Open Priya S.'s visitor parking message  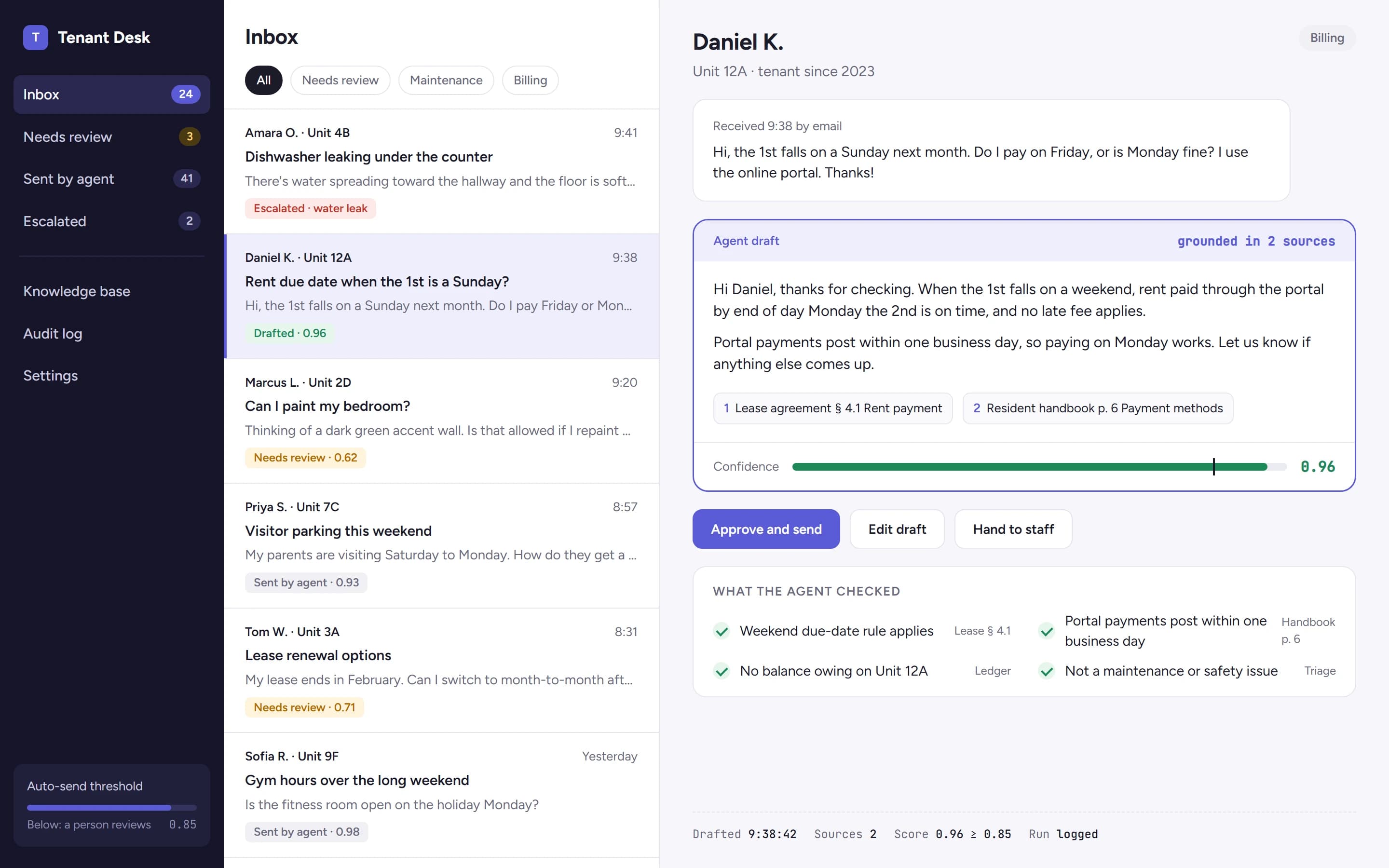(x=441, y=545)
